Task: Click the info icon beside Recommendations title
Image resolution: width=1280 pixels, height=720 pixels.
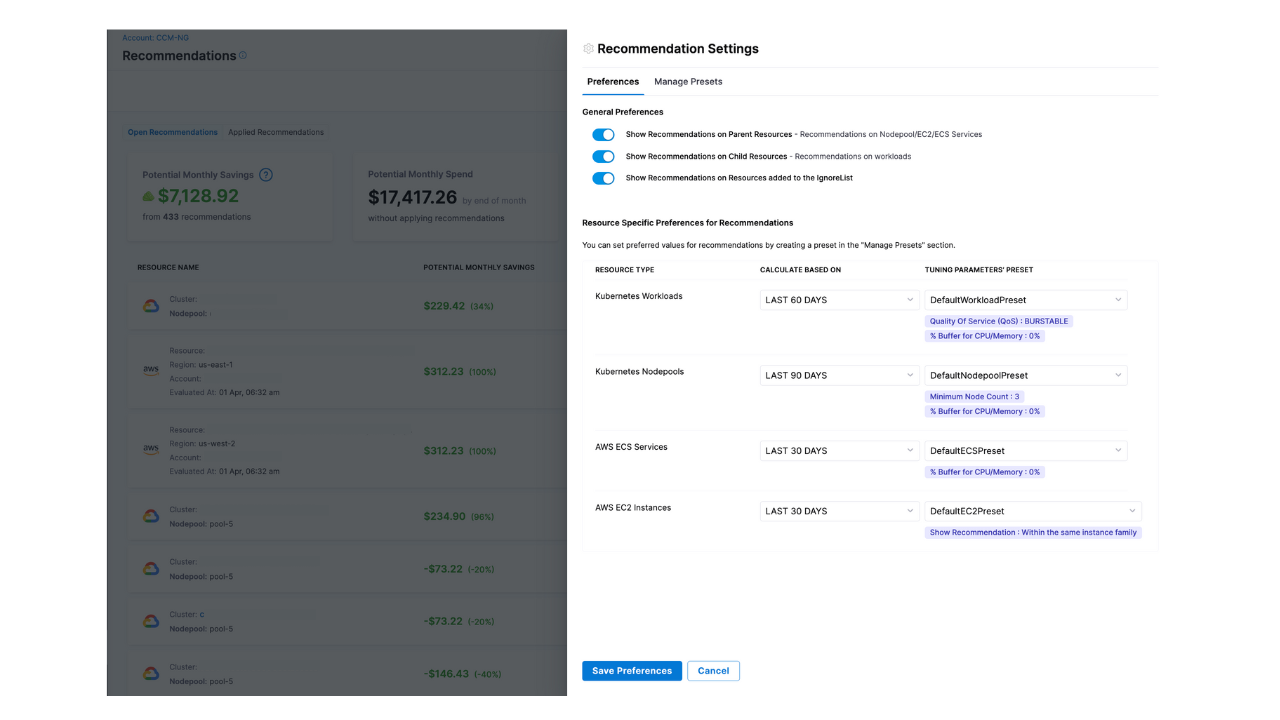Action: point(243,56)
